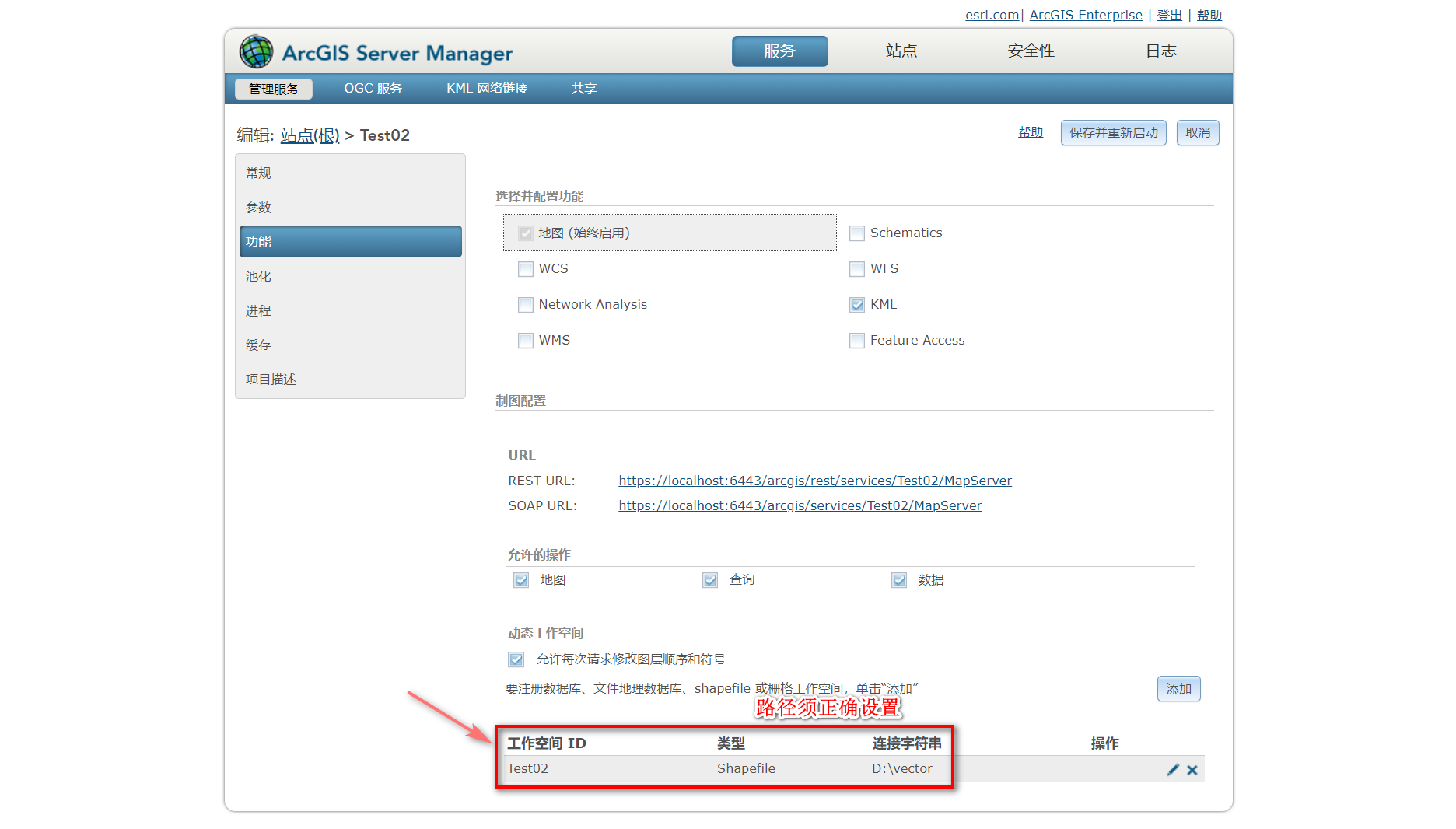This screenshot has width=1456, height=829.
Task: Open the ArcGIS Enterprise link
Action: pos(1086,15)
